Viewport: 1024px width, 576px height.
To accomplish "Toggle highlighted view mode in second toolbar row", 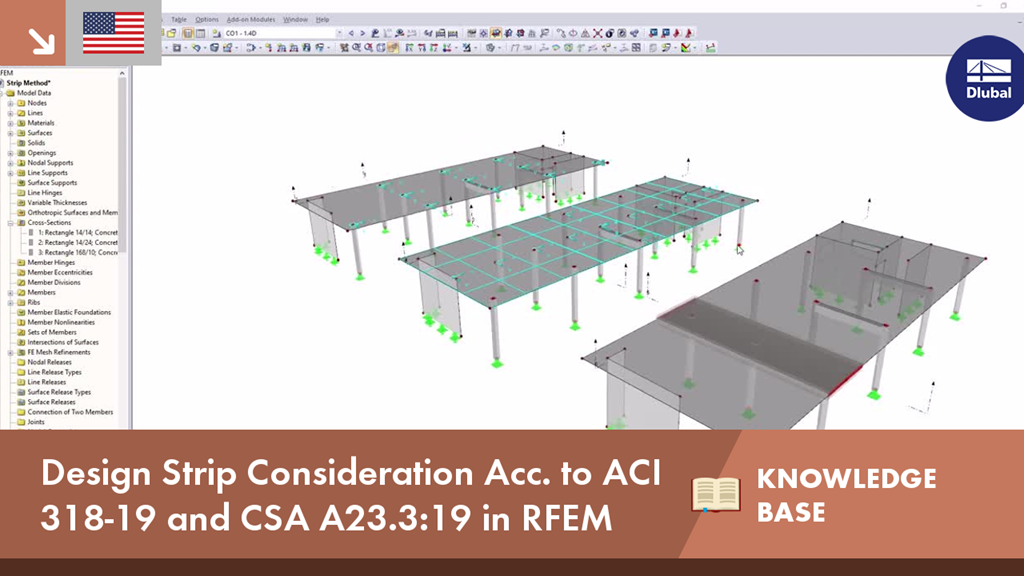I will 392,48.
